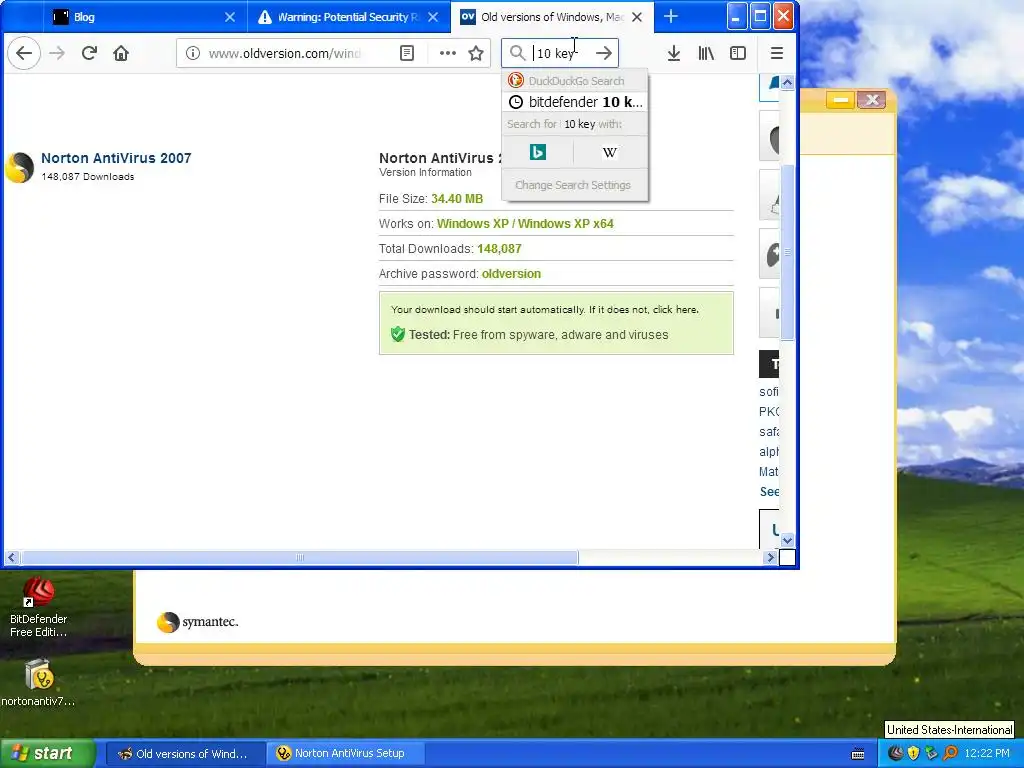Close the Norton AntiVirus Setup window

[872, 100]
